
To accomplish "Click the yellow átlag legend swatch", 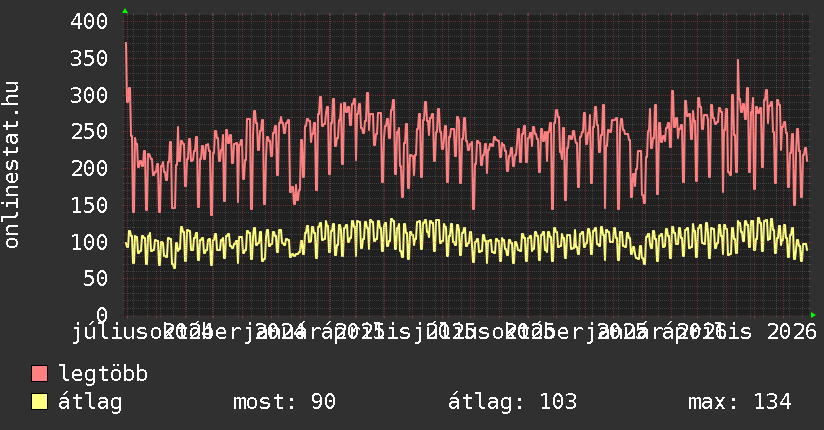I will point(39,402).
